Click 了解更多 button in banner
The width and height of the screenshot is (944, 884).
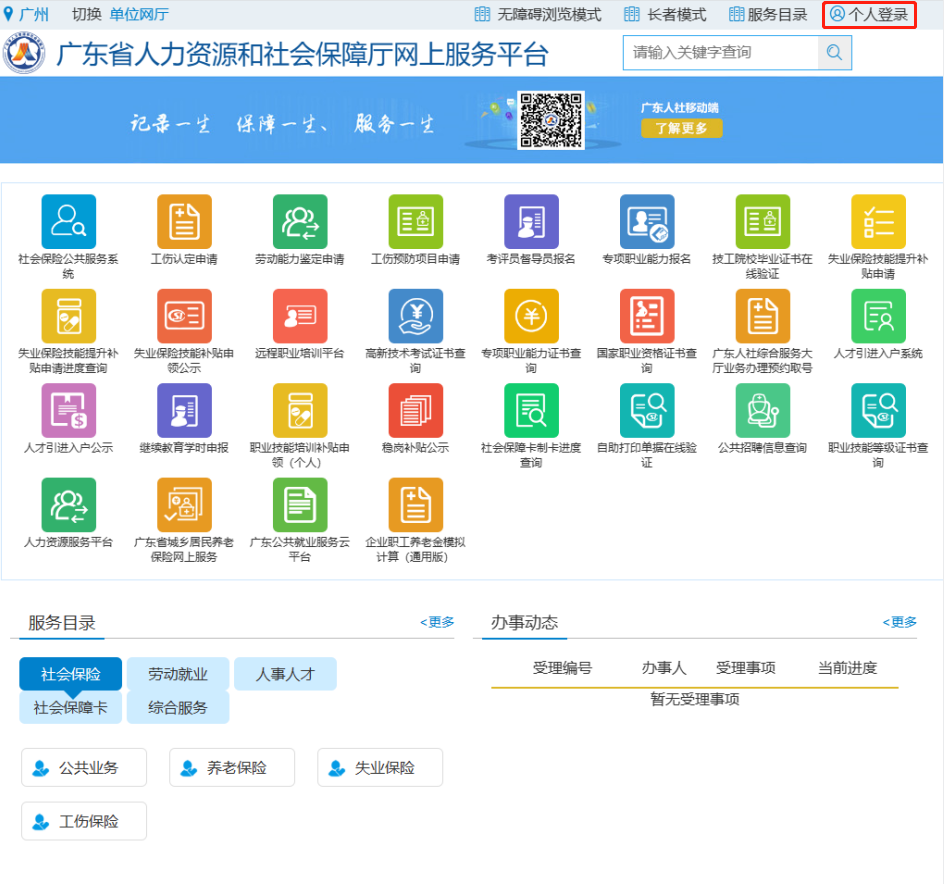pyautogui.click(x=681, y=128)
